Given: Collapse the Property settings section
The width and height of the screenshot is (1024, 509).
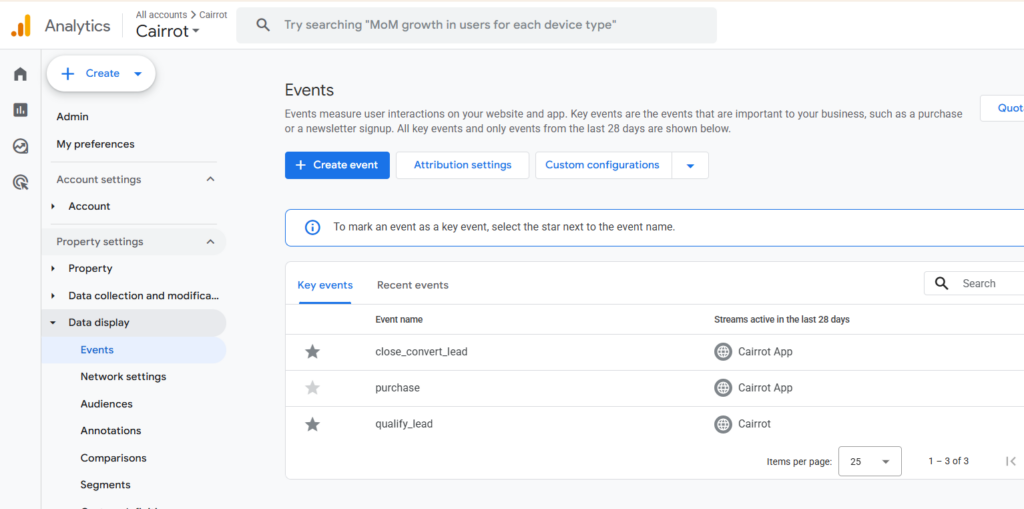Looking at the screenshot, I should (x=210, y=242).
